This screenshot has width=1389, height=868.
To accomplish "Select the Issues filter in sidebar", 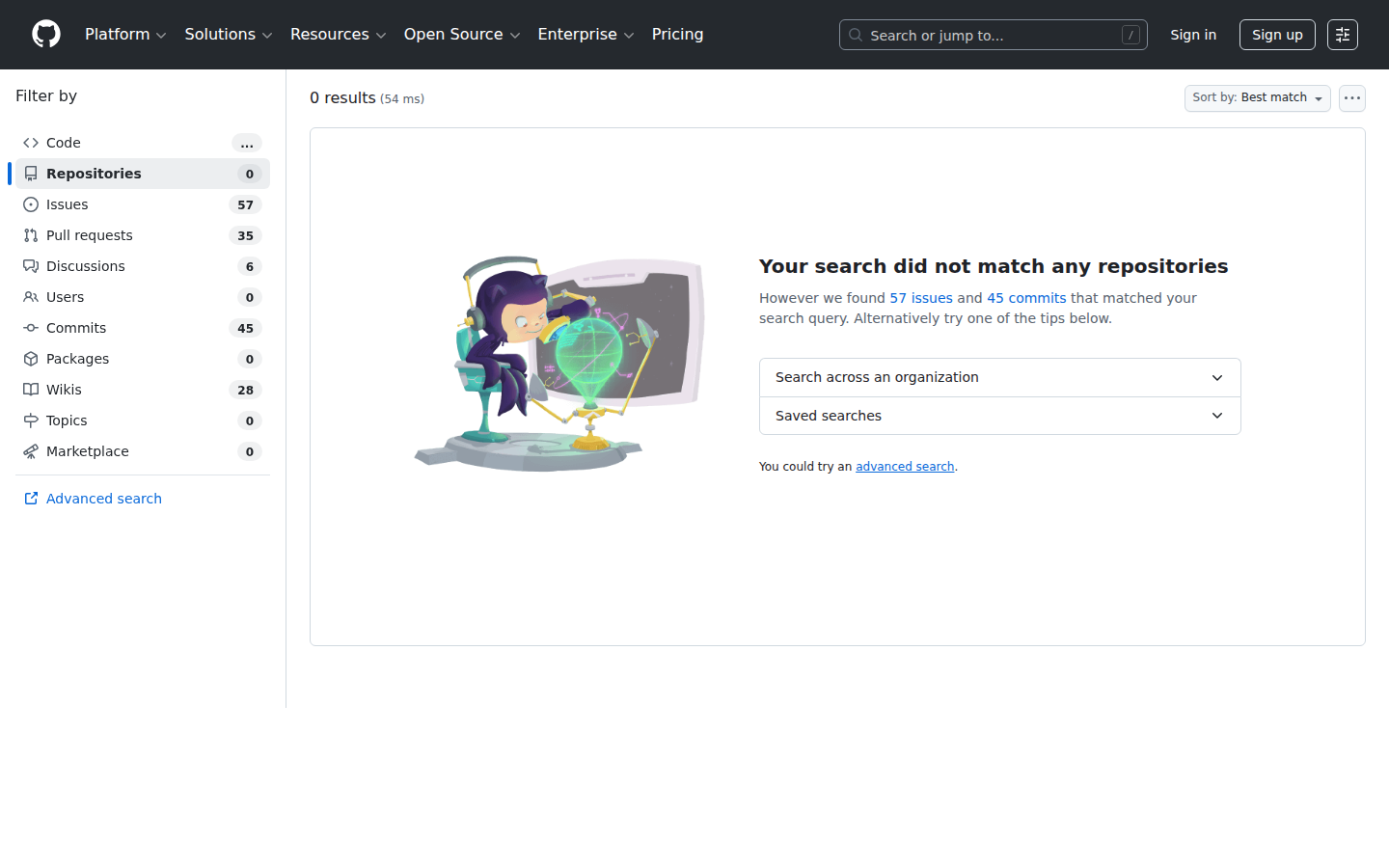I will [x=68, y=204].
